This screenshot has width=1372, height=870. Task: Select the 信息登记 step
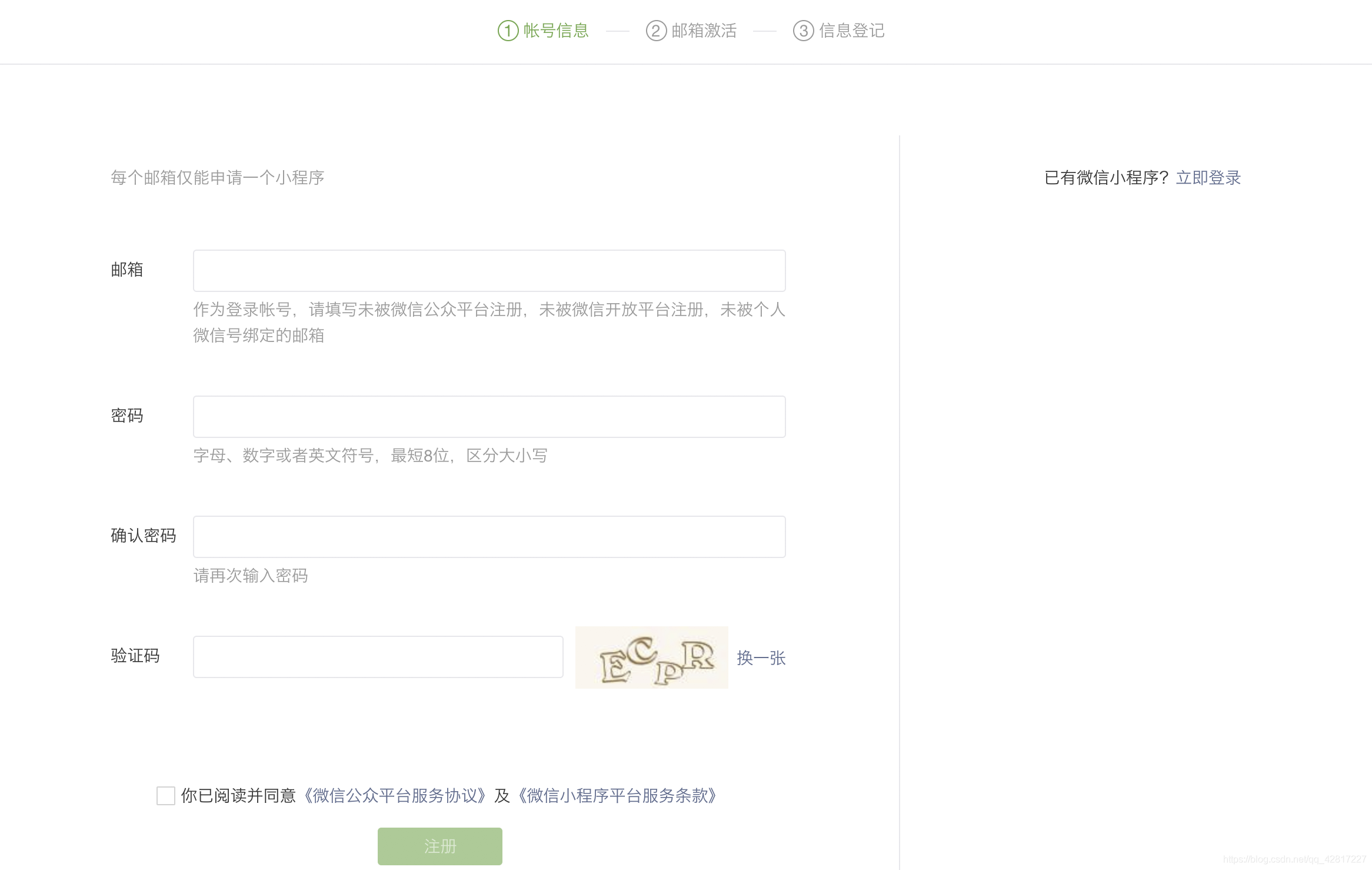pos(851,31)
